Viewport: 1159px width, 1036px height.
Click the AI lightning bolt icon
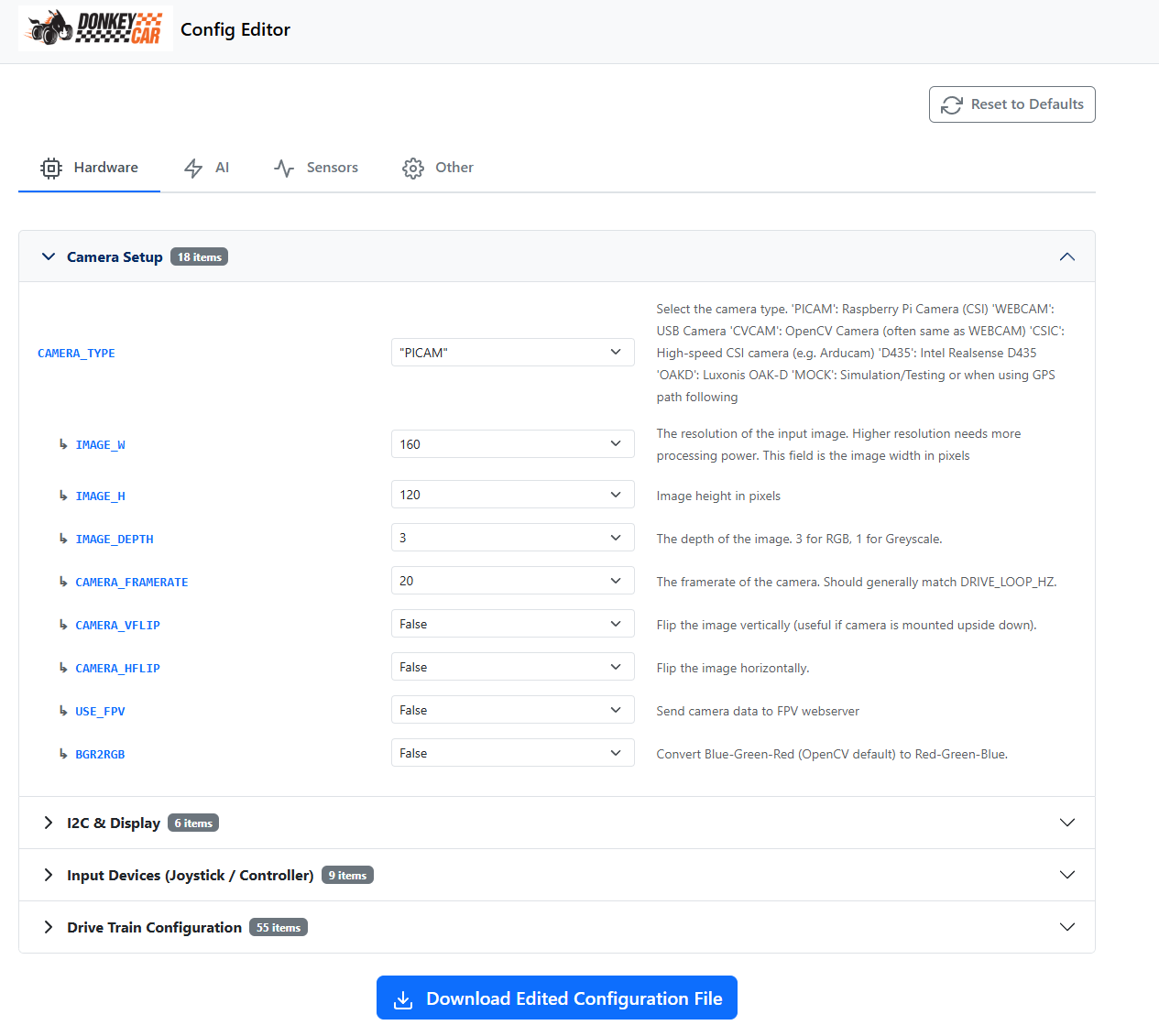point(191,168)
